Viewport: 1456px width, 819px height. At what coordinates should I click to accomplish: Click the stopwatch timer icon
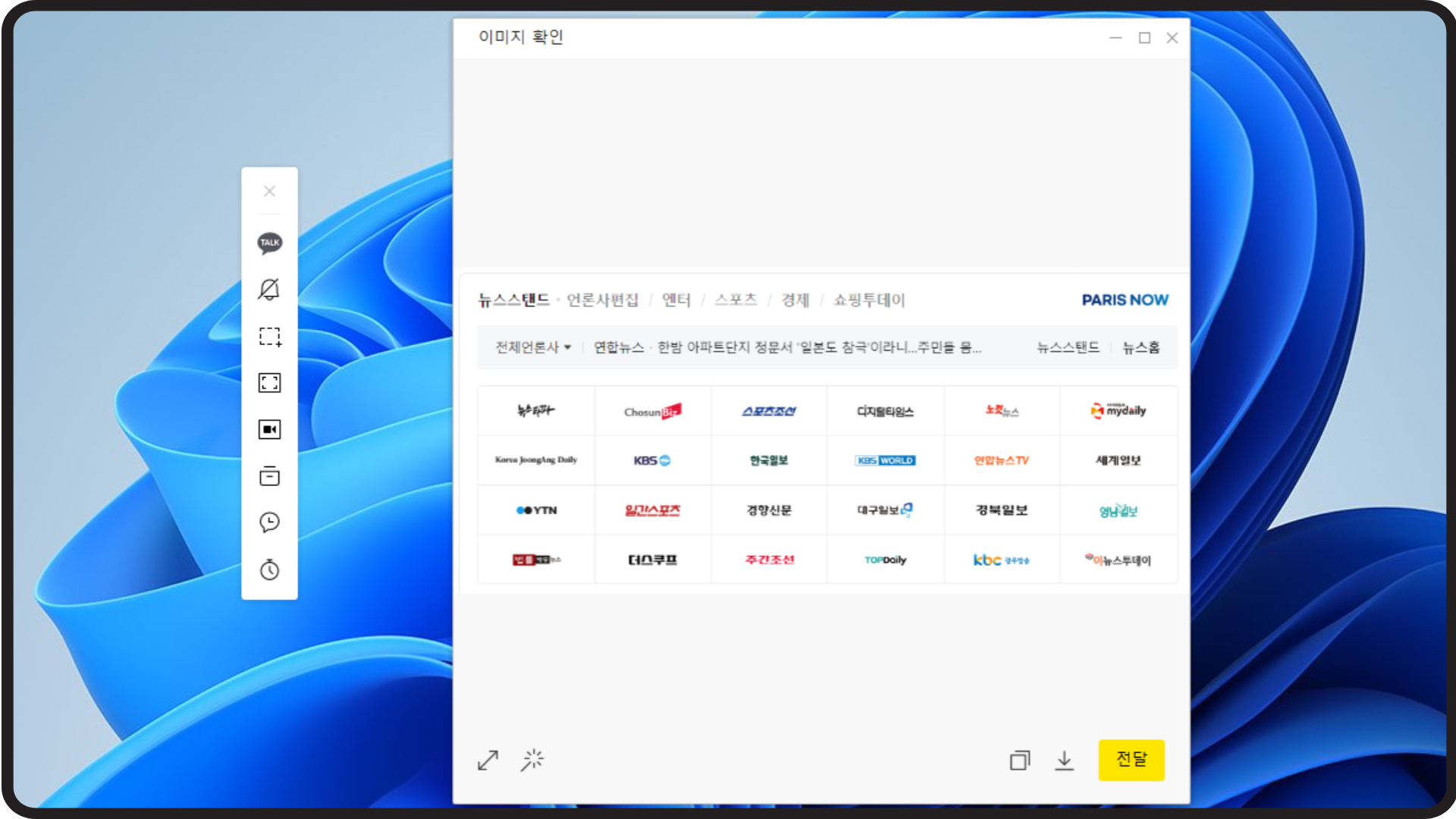269,570
